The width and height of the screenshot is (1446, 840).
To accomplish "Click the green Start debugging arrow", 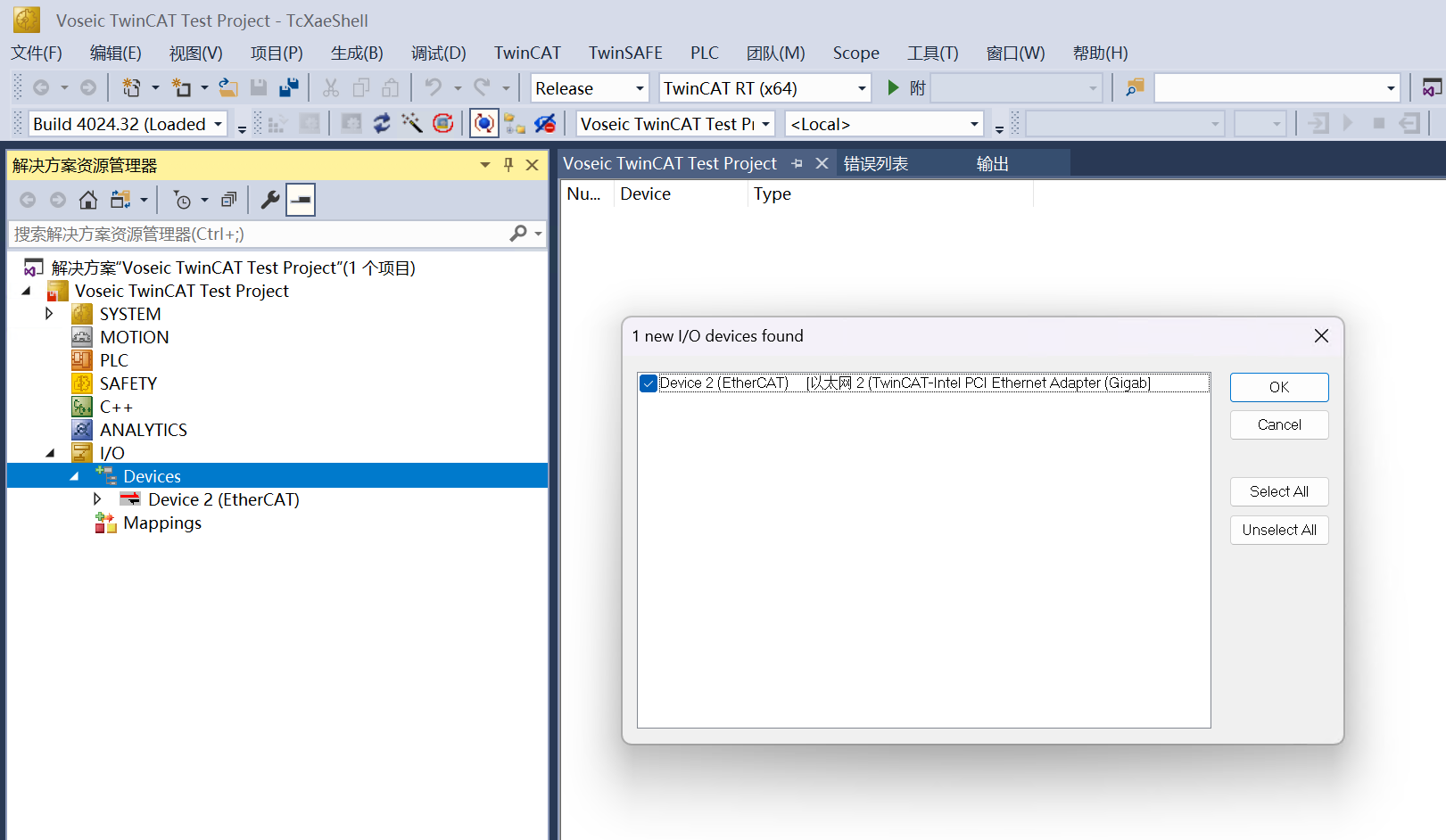I will pyautogui.click(x=893, y=87).
